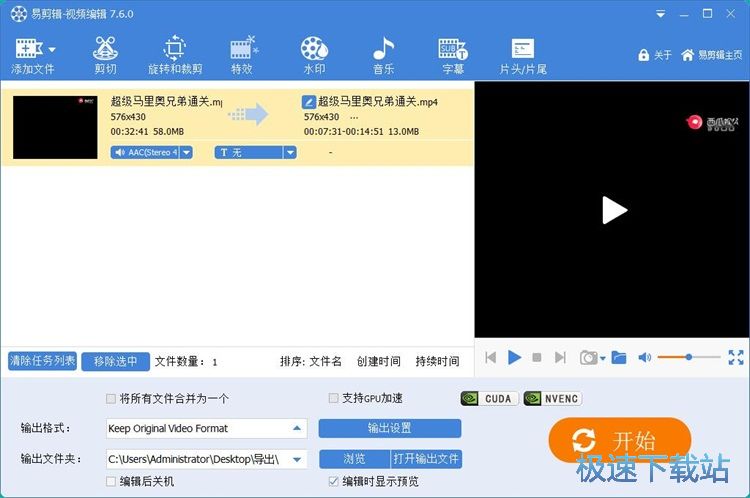This screenshot has width=750, height=498.
Task: Mute the audio with speaker icon
Action: pyautogui.click(x=644, y=357)
